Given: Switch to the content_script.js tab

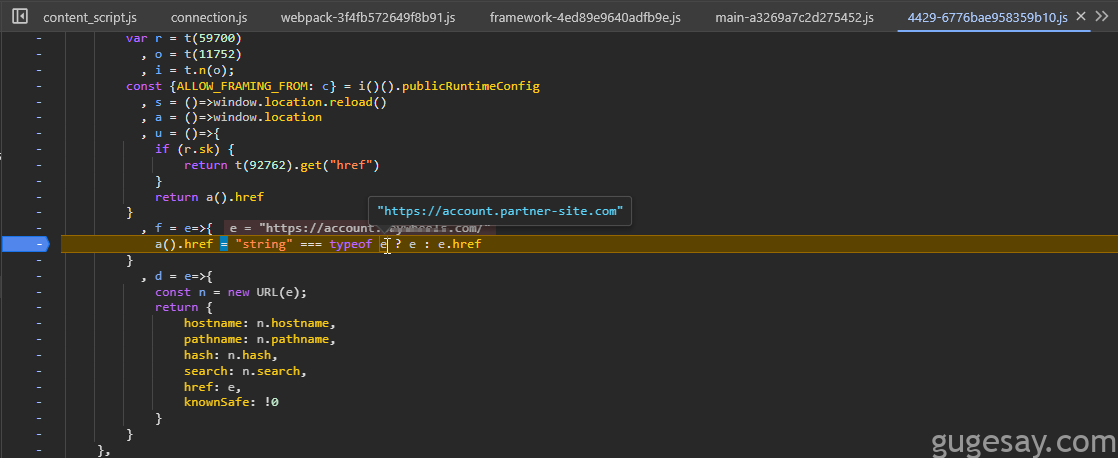Looking at the screenshot, I should pos(90,17).
